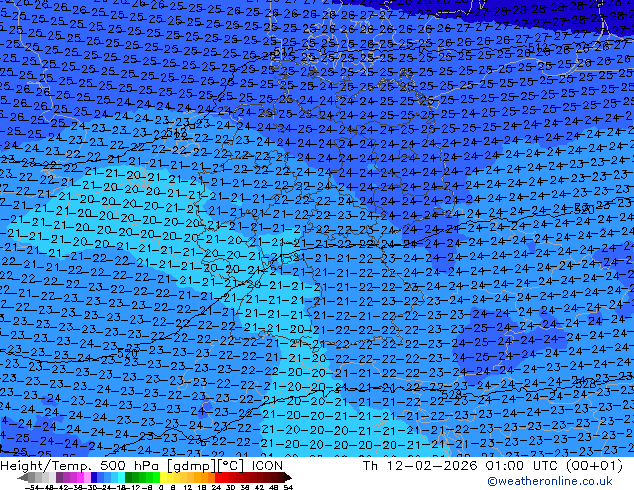Click the 'ICON' model name label
This screenshot has height=490, width=634.
point(267,466)
